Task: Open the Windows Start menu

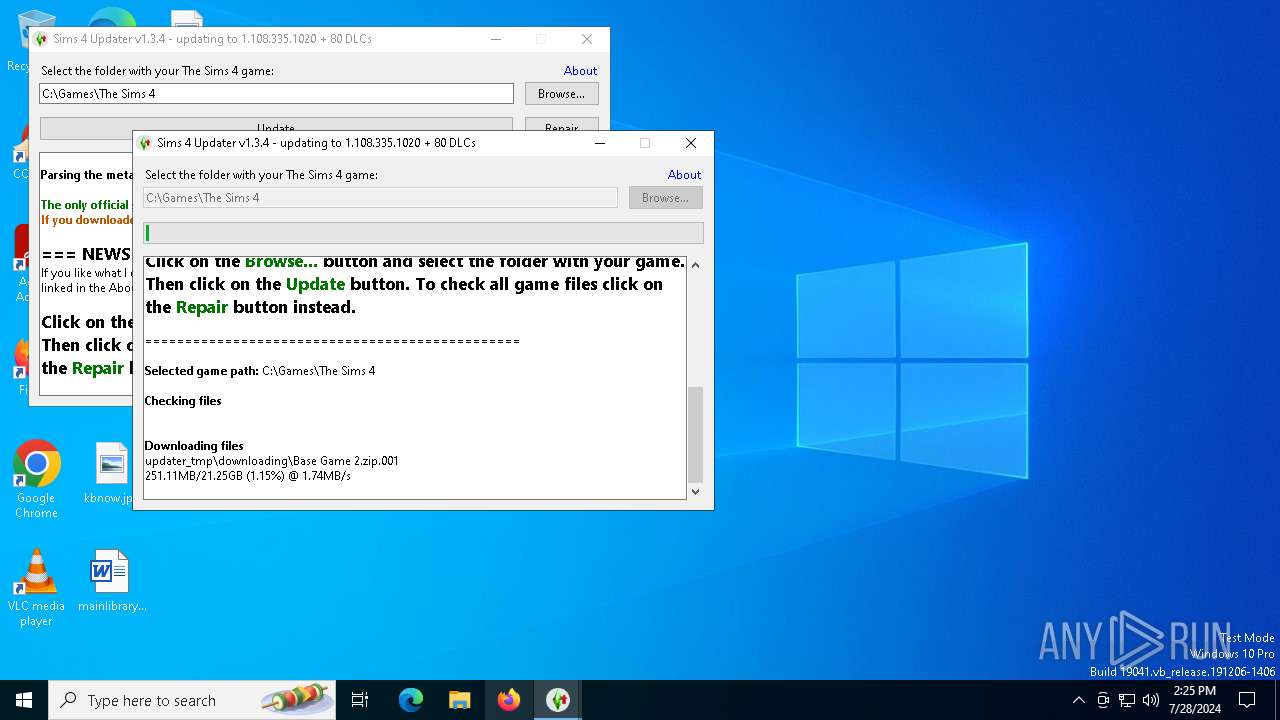Action: (24, 700)
